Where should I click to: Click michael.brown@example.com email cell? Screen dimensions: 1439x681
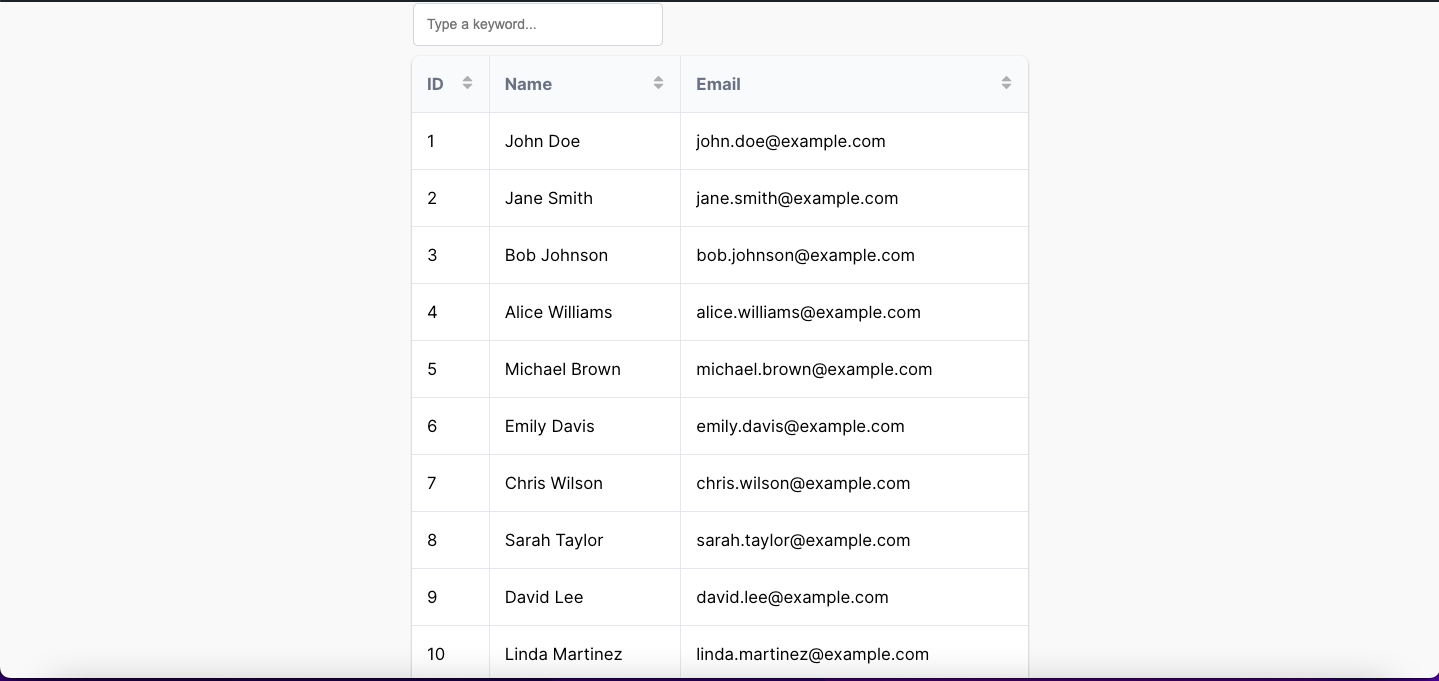(854, 369)
